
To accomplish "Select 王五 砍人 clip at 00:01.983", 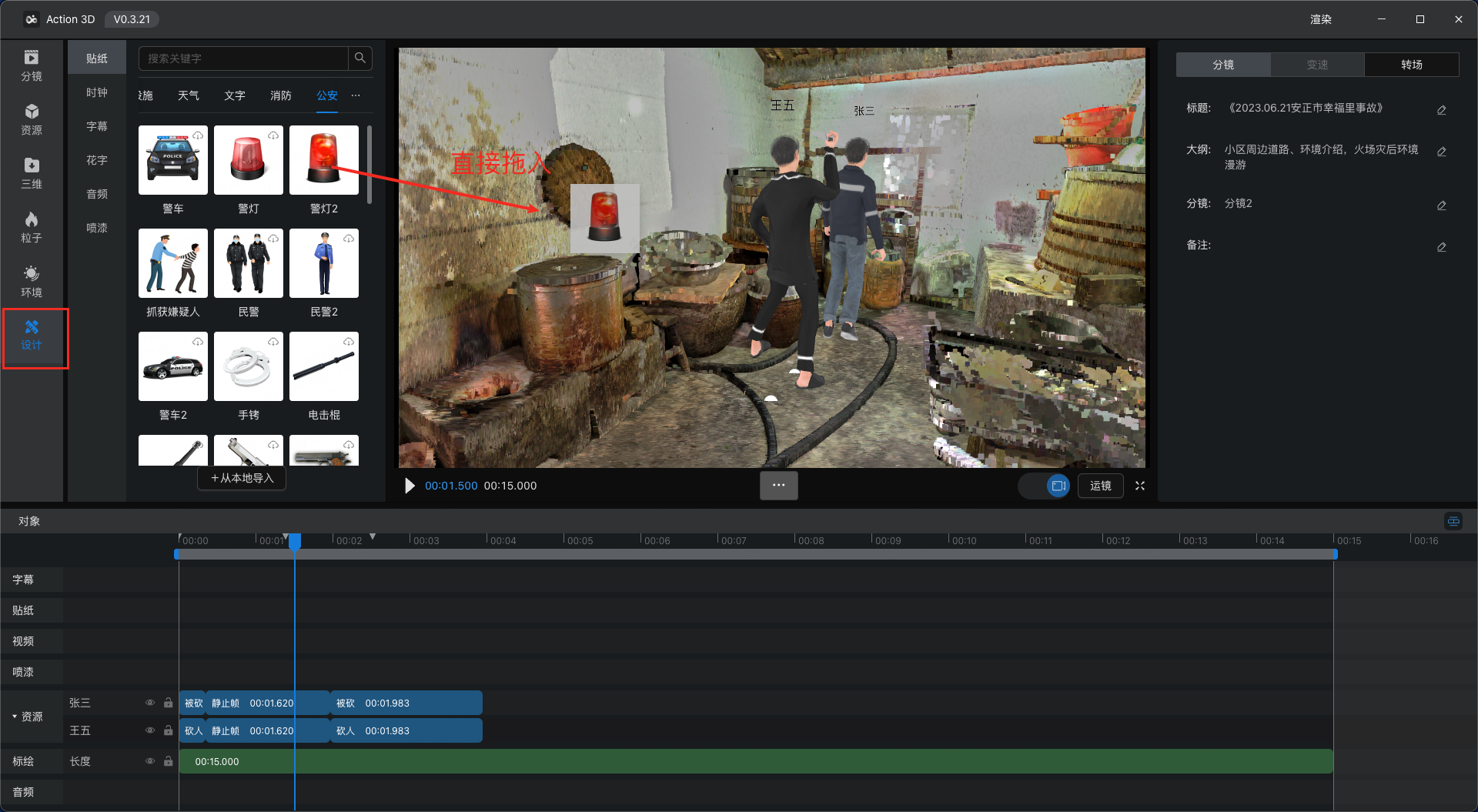I will (x=406, y=730).
